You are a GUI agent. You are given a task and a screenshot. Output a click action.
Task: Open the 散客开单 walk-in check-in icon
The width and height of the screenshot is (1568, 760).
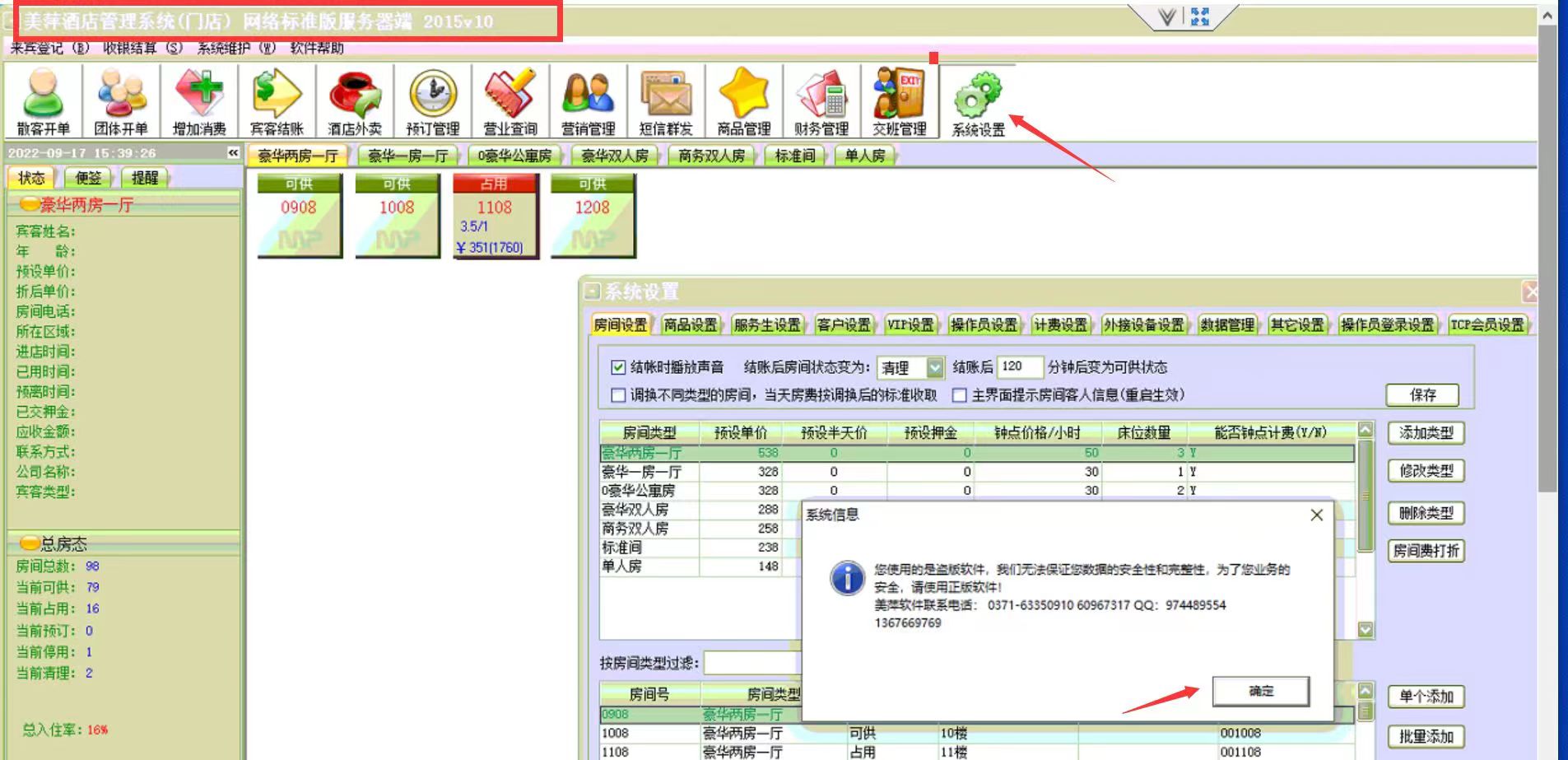pos(43,101)
